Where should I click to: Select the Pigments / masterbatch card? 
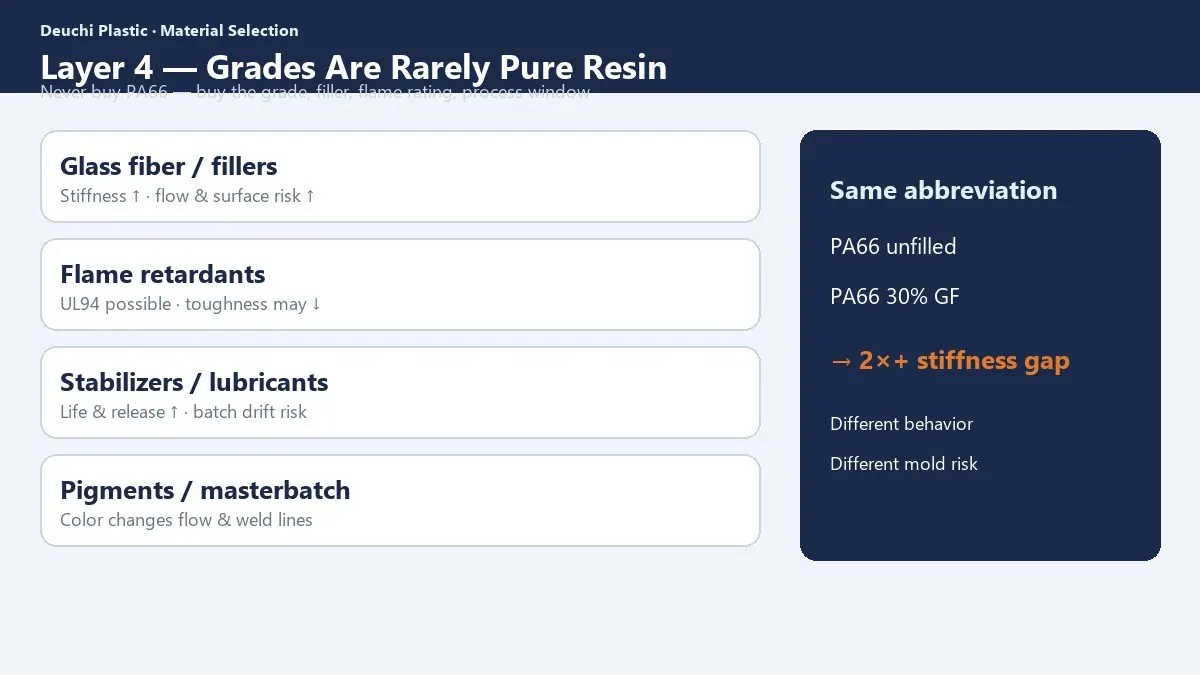pyautogui.click(x=400, y=500)
